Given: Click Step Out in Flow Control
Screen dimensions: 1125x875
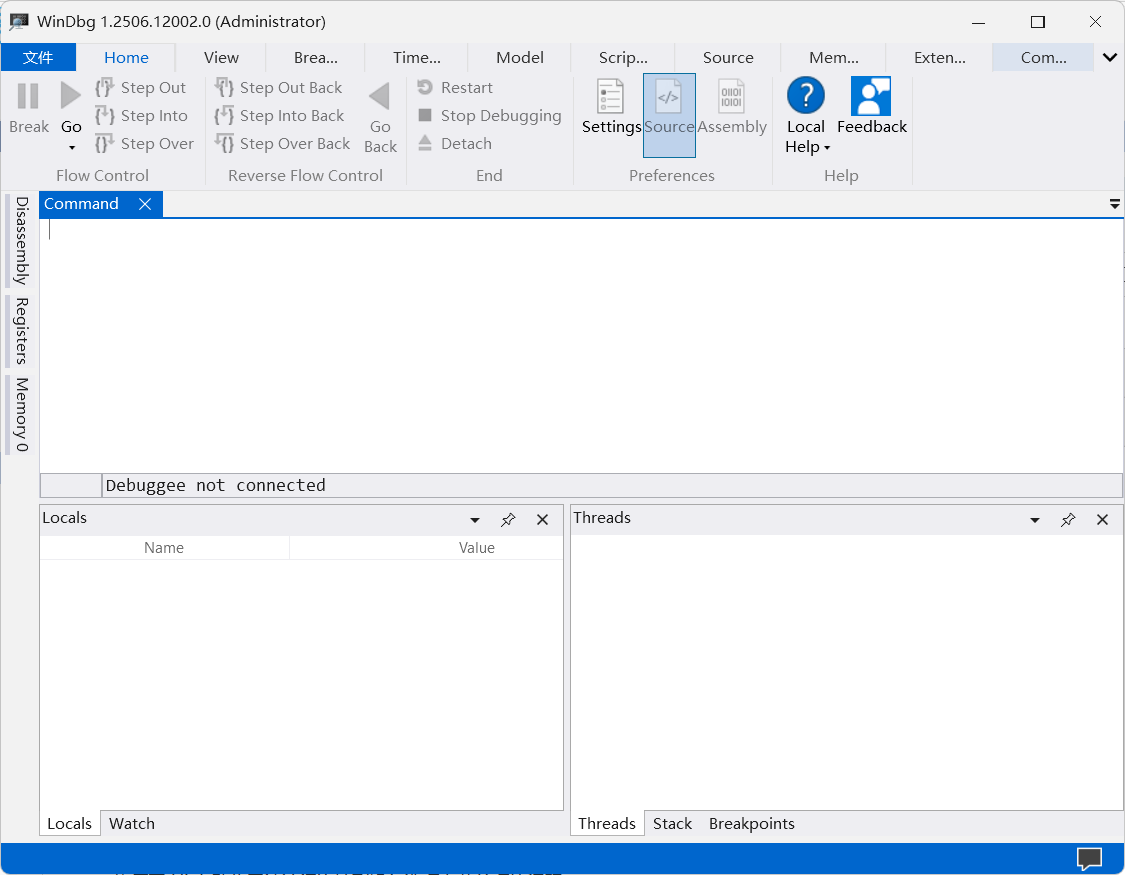Looking at the screenshot, I should [x=141, y=88].
